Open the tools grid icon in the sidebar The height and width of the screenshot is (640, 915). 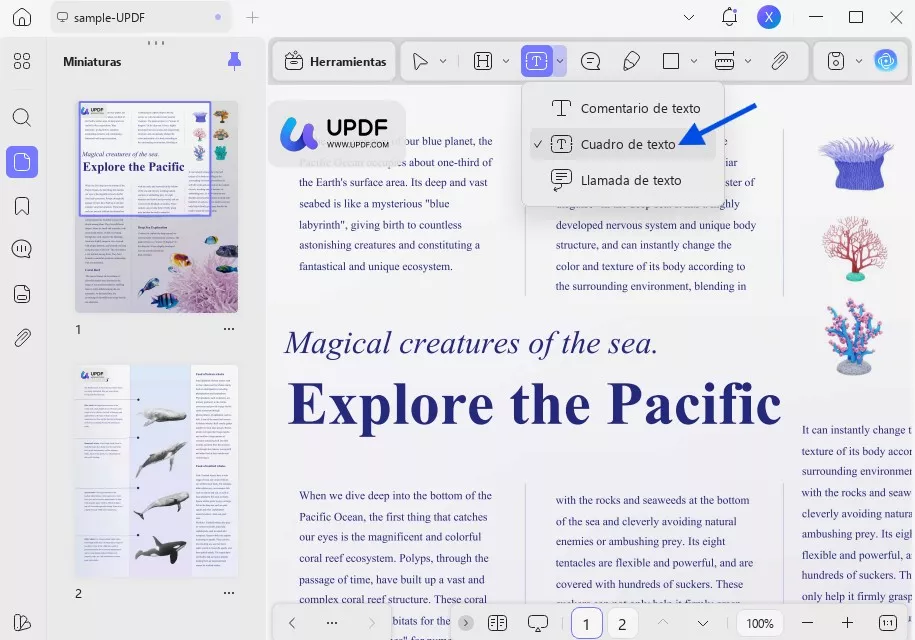click(x=22, y=61)
